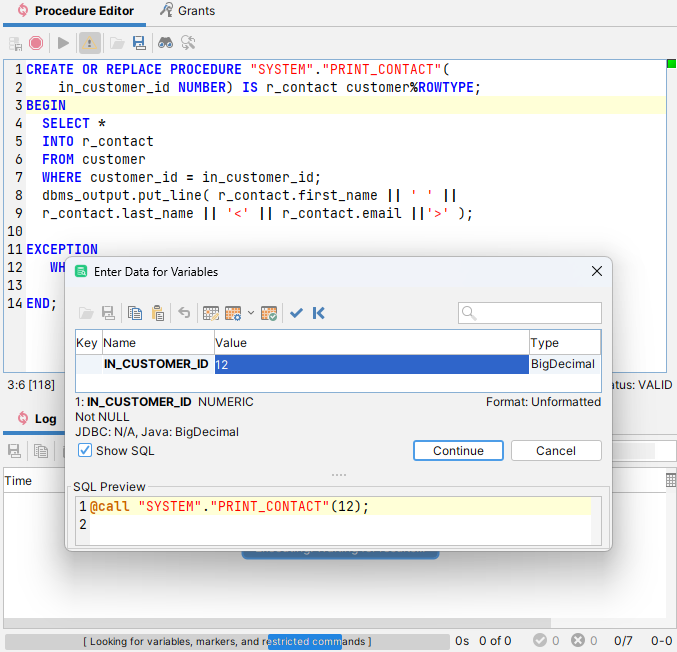The image size is (677, 652).
Task: Click the copy icon in variables dialog
Action: pyautogui.click(x=135, y=313)
